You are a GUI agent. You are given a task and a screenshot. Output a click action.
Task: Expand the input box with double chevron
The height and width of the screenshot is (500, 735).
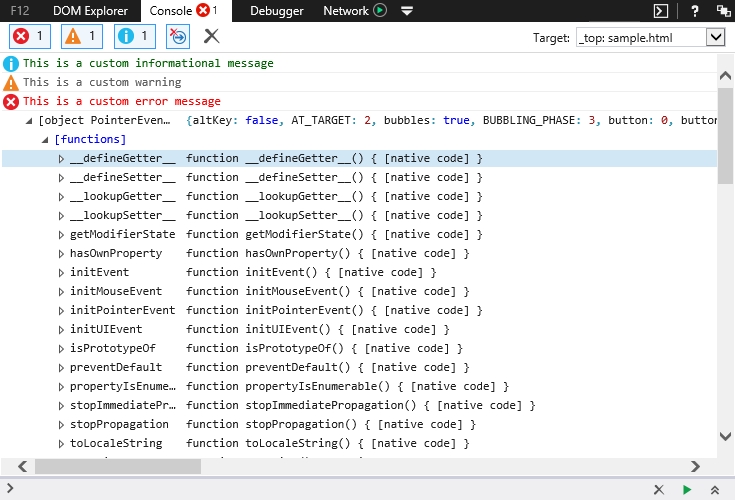point(715,489)
